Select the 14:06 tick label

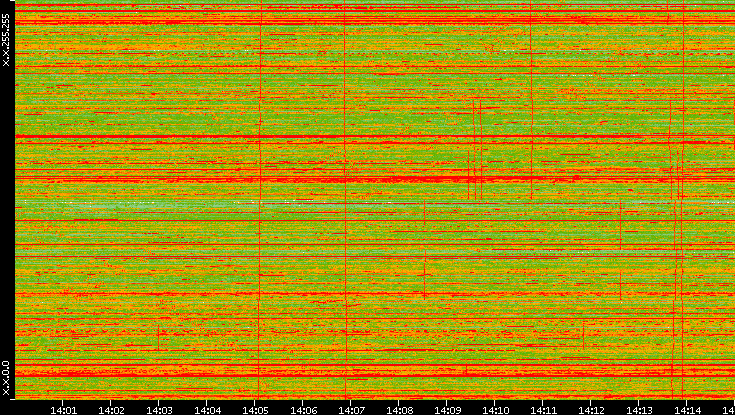click(x=303, y=410)
